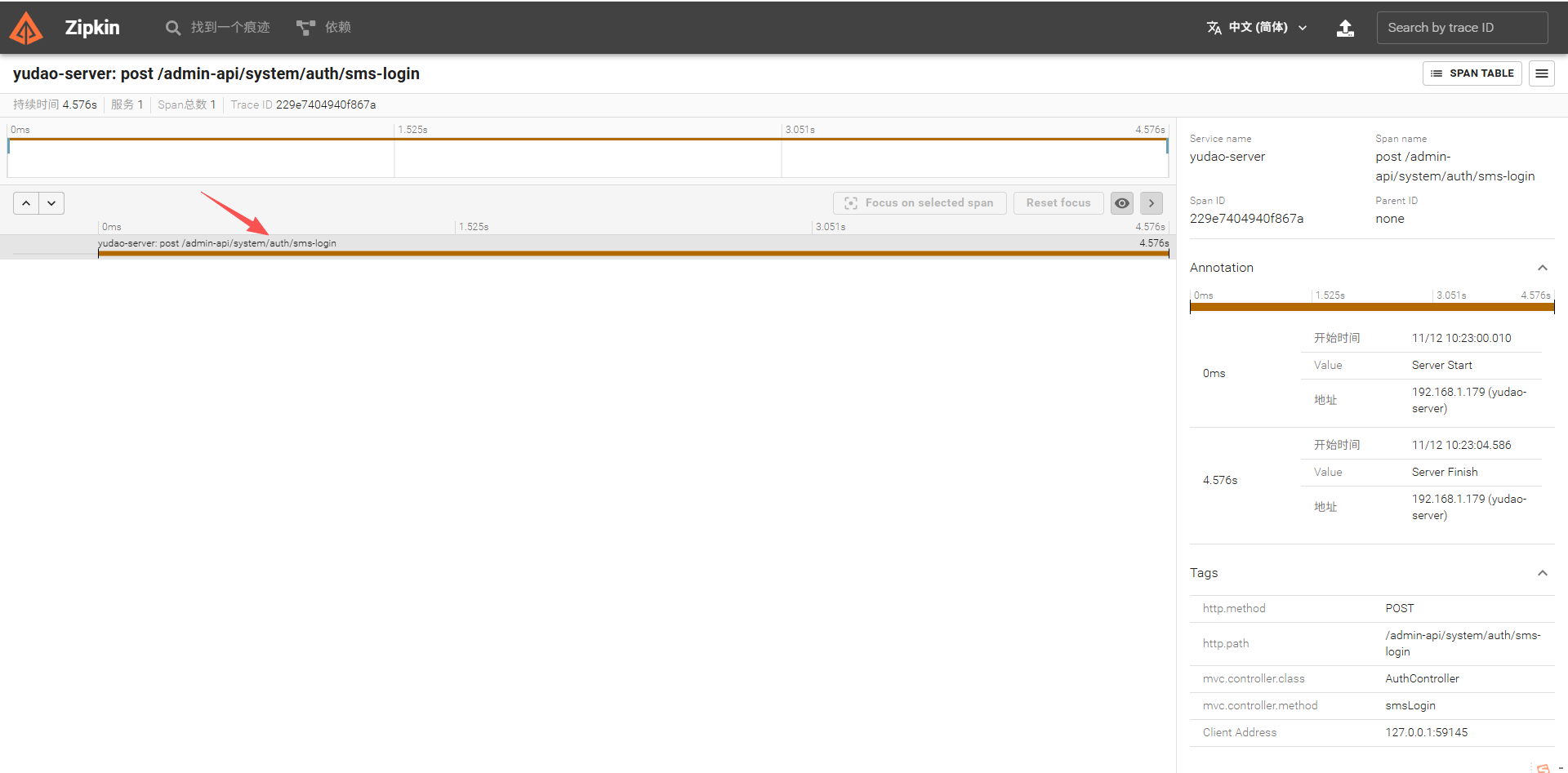Click the http.method tag row

tap(1372, 609)
